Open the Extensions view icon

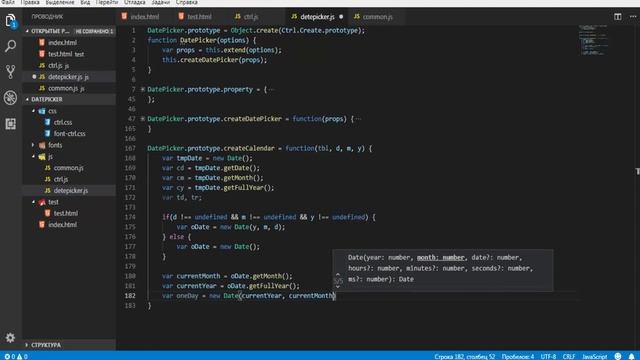(11, 124)
